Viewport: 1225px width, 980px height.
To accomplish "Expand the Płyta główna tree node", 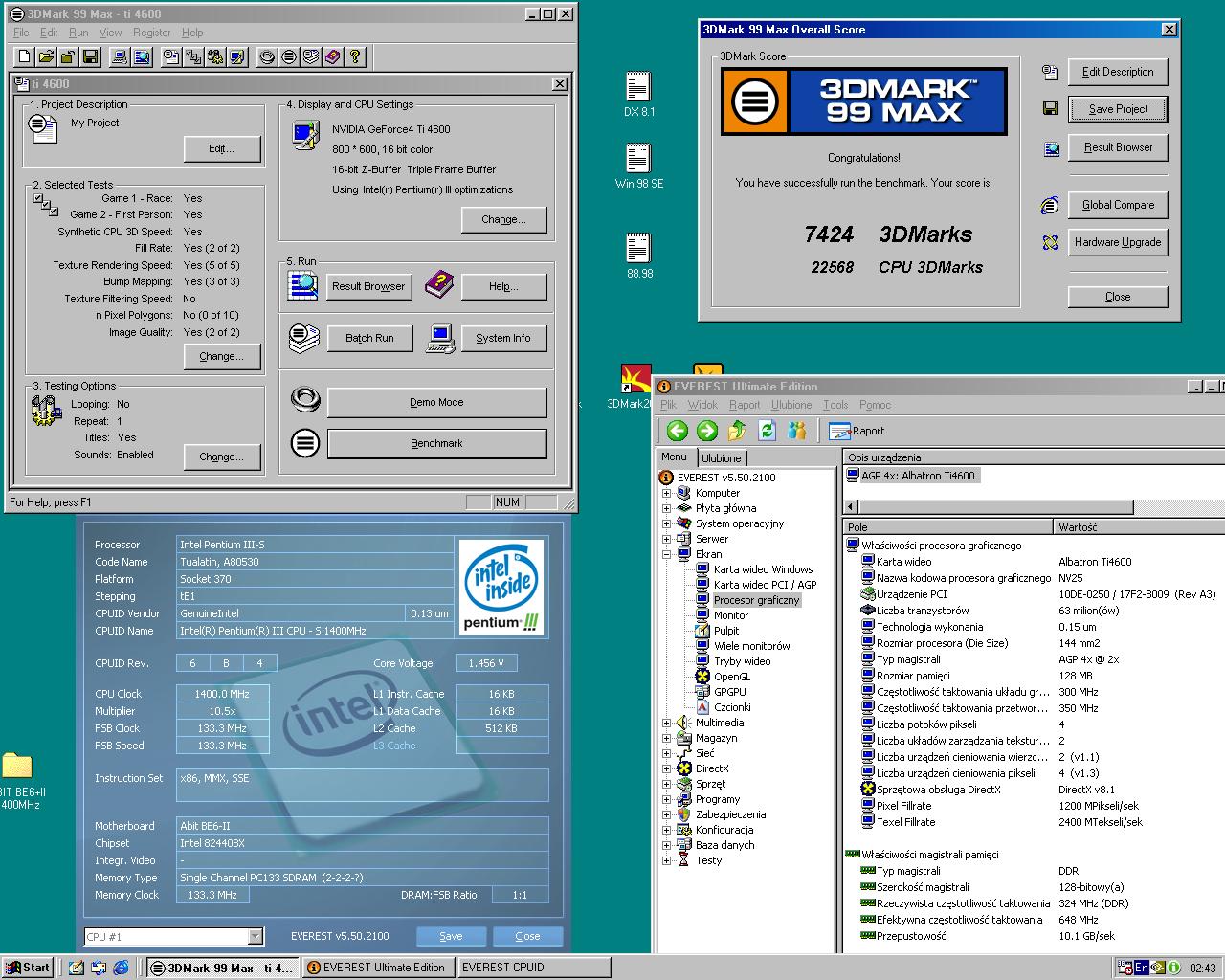I will tap(667, 508).
